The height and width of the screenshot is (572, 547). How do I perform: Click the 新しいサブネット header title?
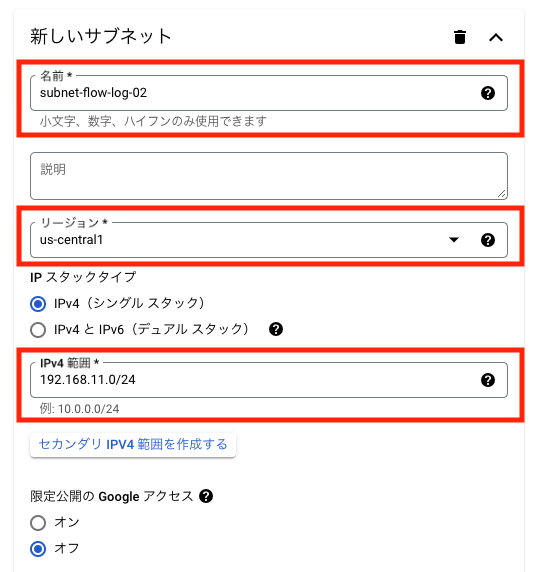coord(100,36)
